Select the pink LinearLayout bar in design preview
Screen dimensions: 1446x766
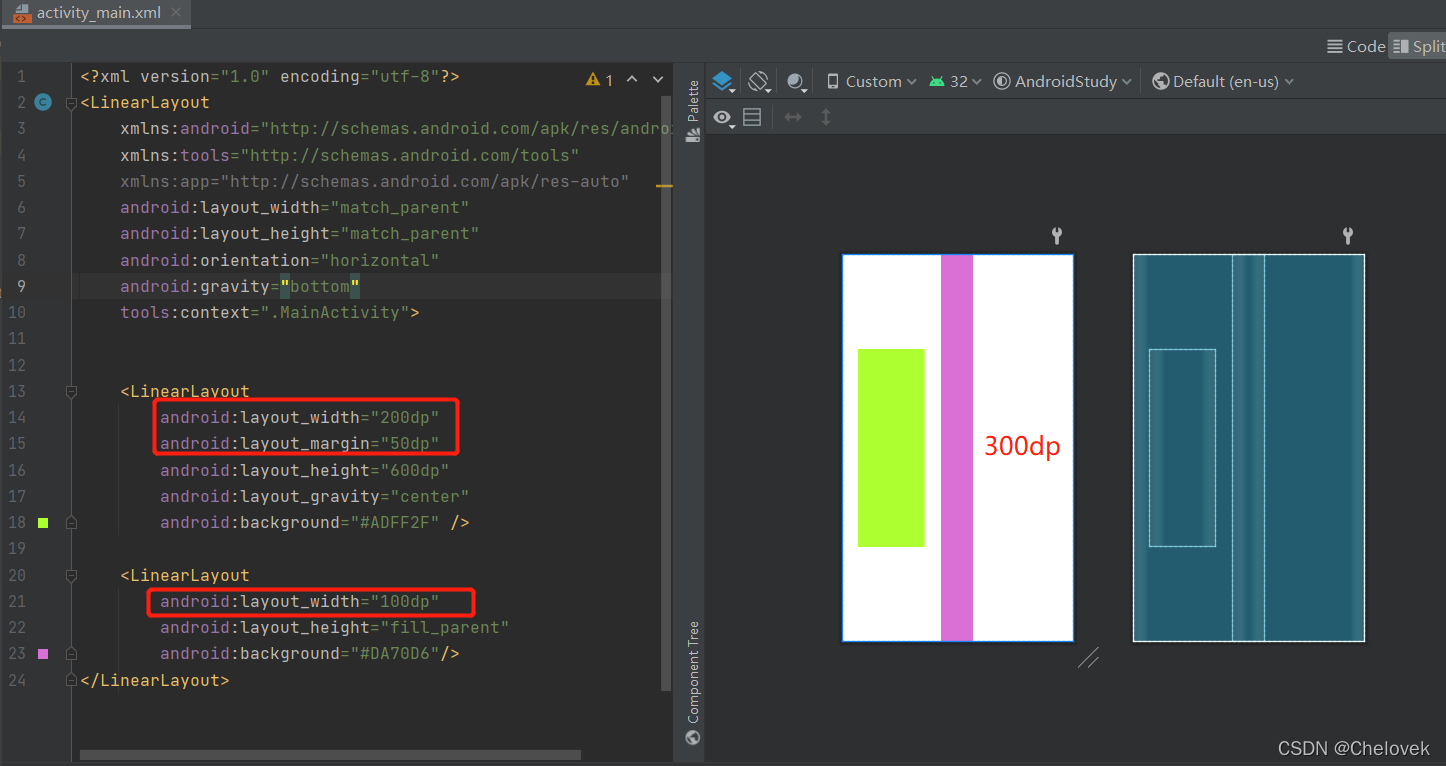957,448
